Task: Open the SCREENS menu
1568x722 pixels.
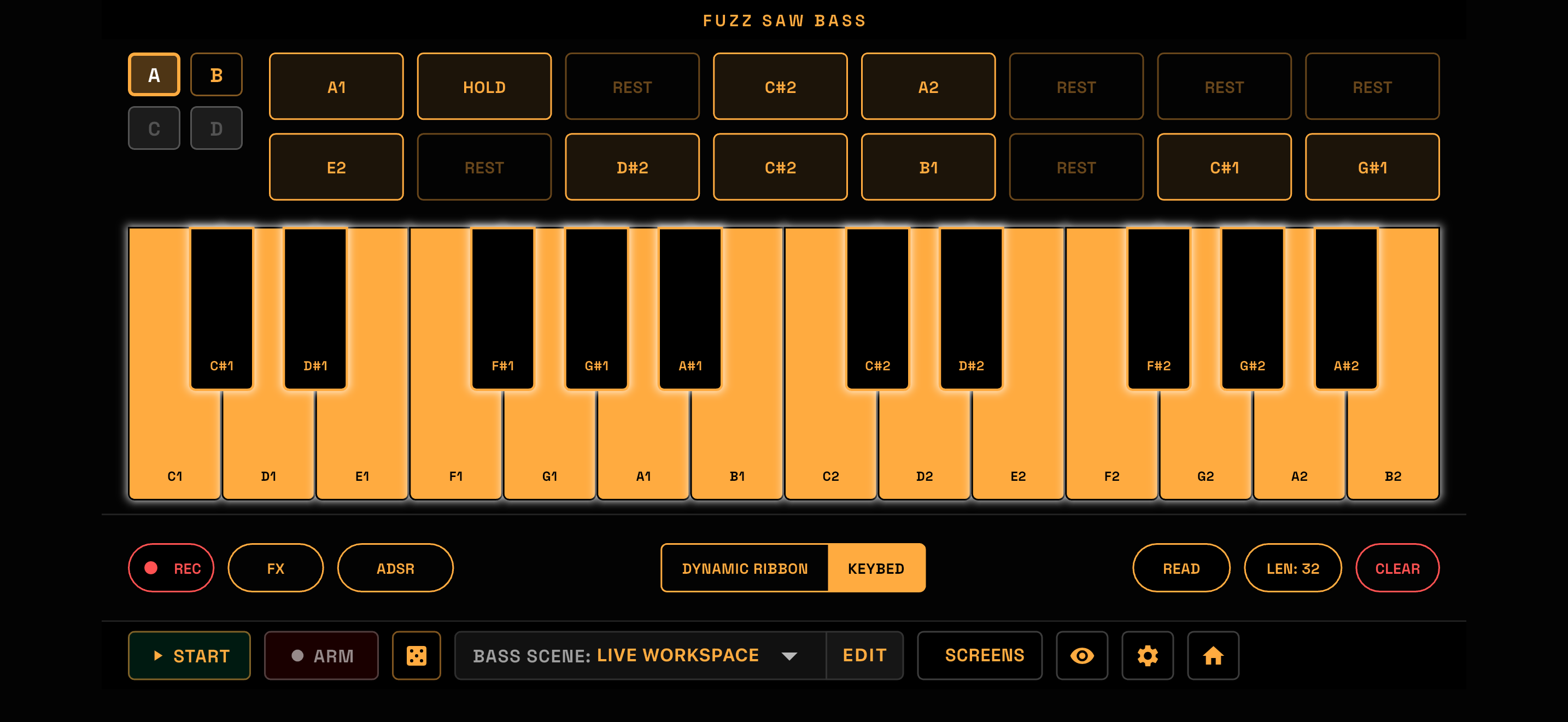Action: click(x=979, y=655)
